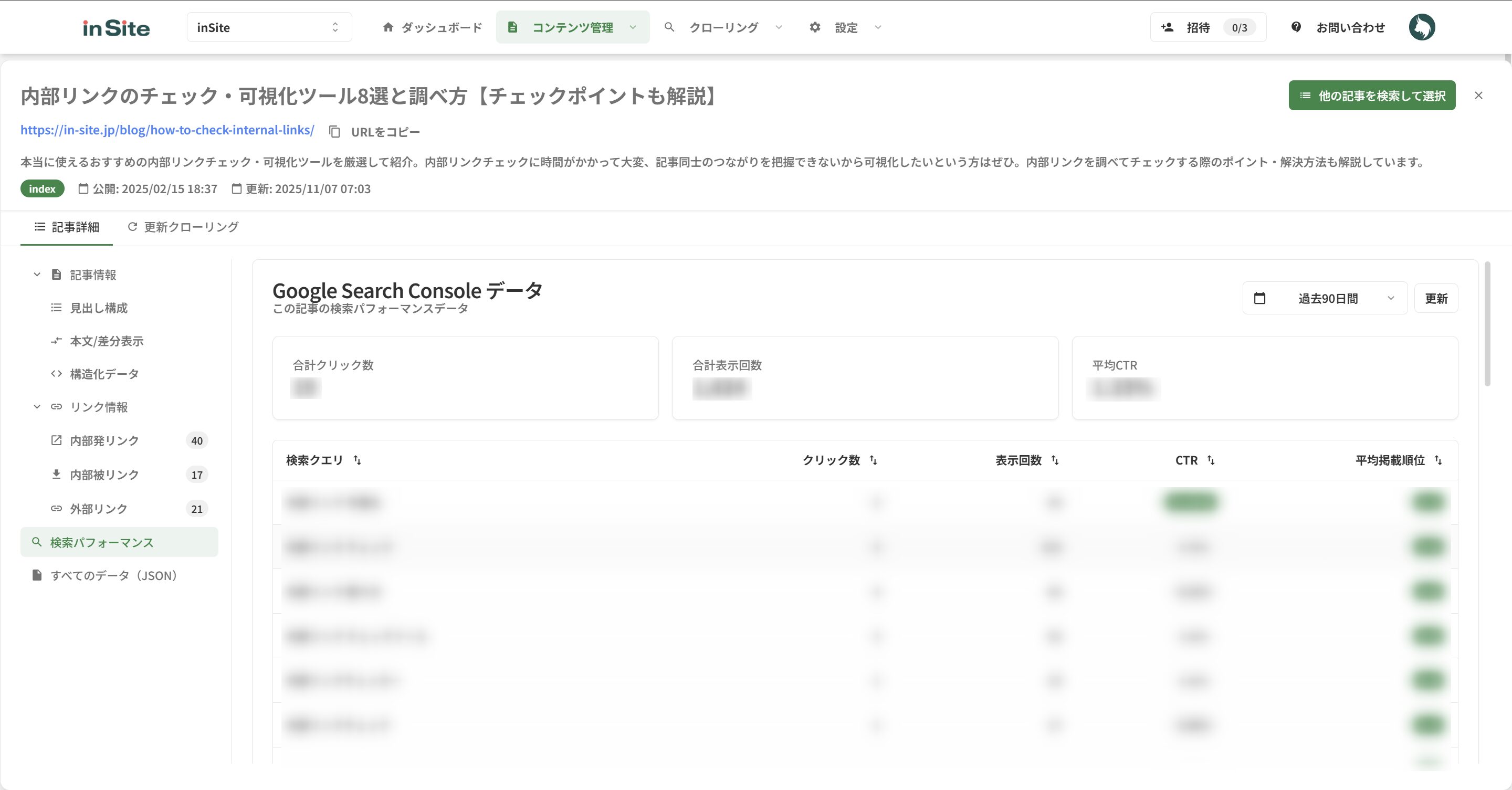1512x790 pixels.
Task: Click the copy URL clipboard icon
Action: [334, 132]
